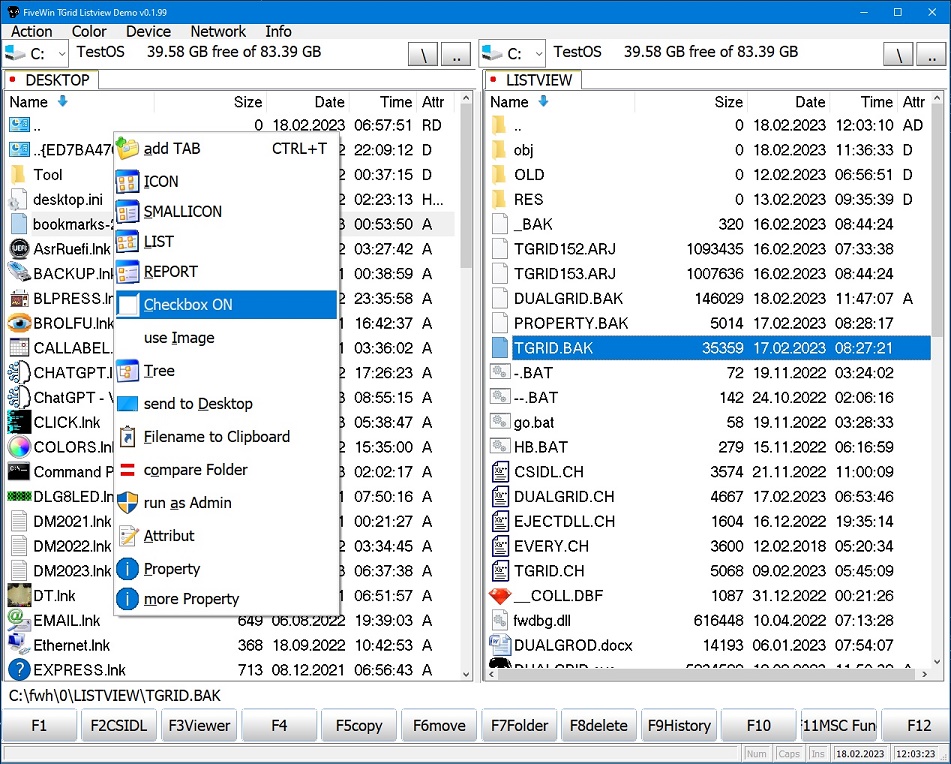The width and height of the screenshot is (951, 764).
Task: Sort left pane by Name column arrow
Action: tap(63, 101)
